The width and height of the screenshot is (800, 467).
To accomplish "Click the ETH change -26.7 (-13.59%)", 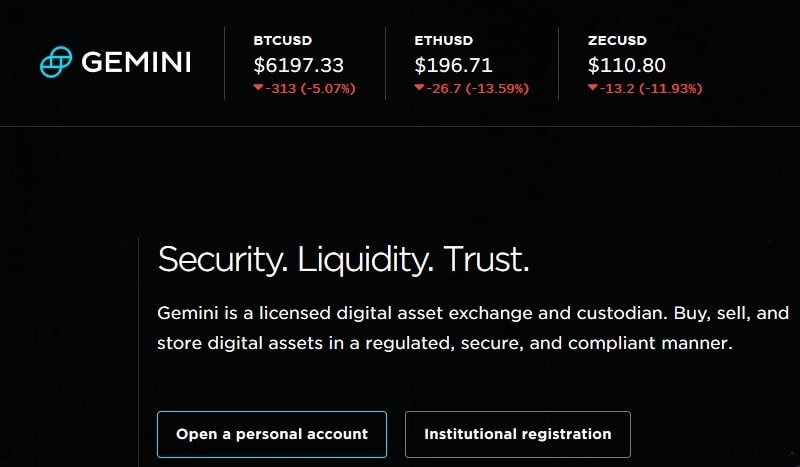I will [477, 88].
